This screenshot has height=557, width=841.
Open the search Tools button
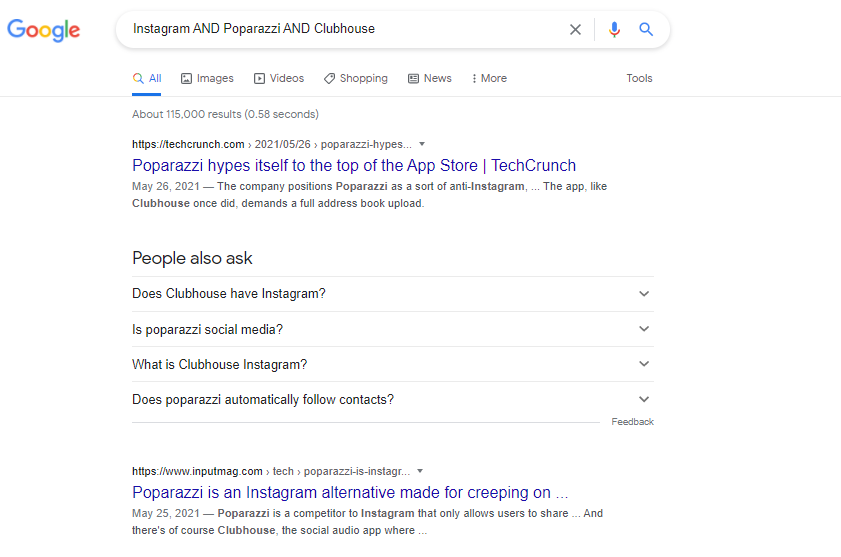[639, 78]
